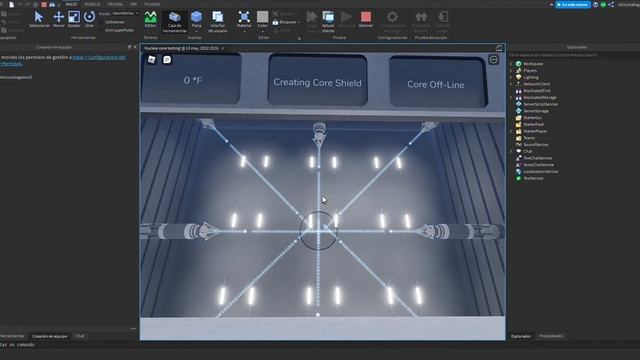Image resolution: width=640 pixels, height=360 pixels.
Task: Expand the ReplicatedStorage node
Action: 511,98
